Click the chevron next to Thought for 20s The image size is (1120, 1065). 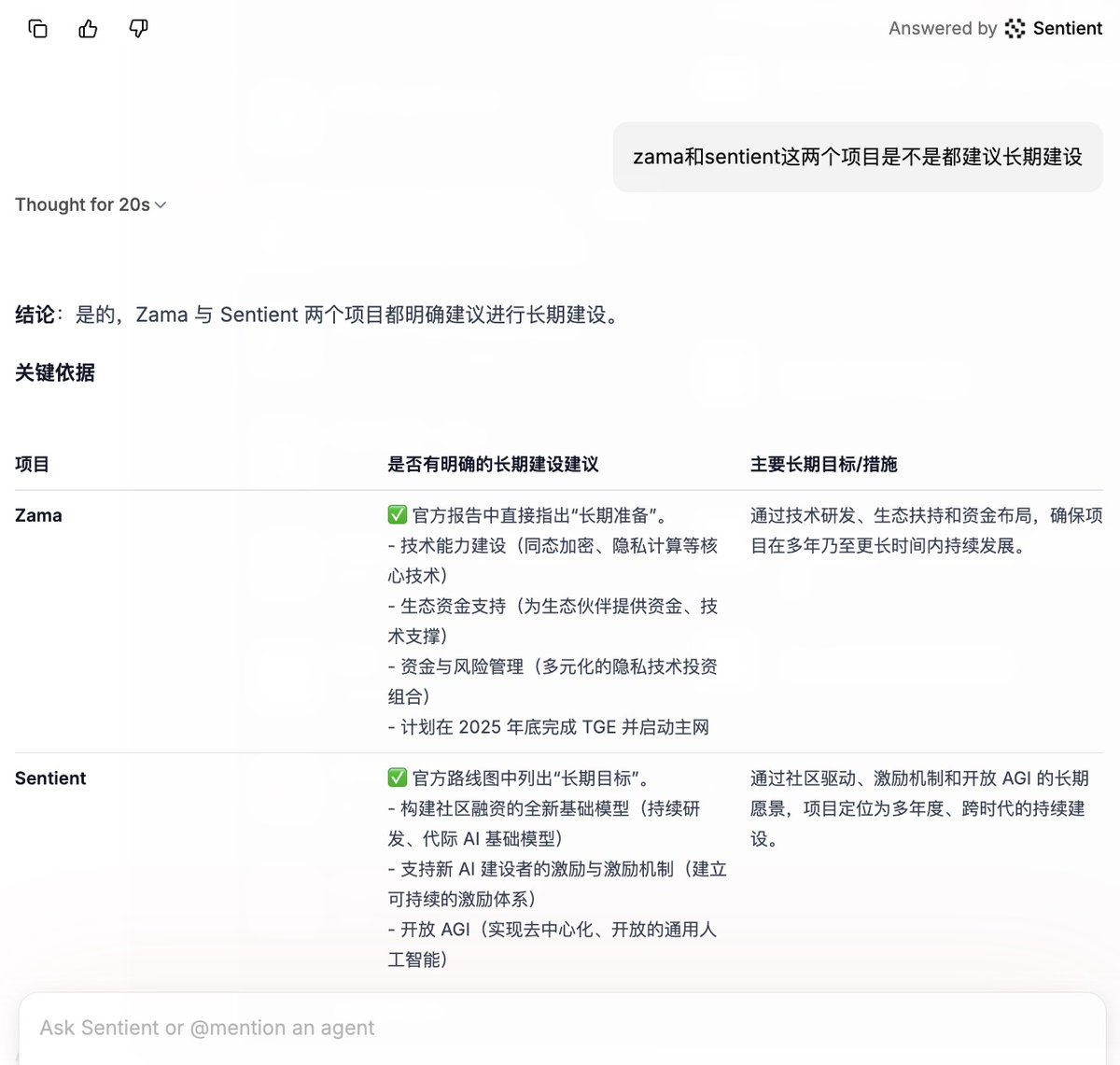pos(161,205)
